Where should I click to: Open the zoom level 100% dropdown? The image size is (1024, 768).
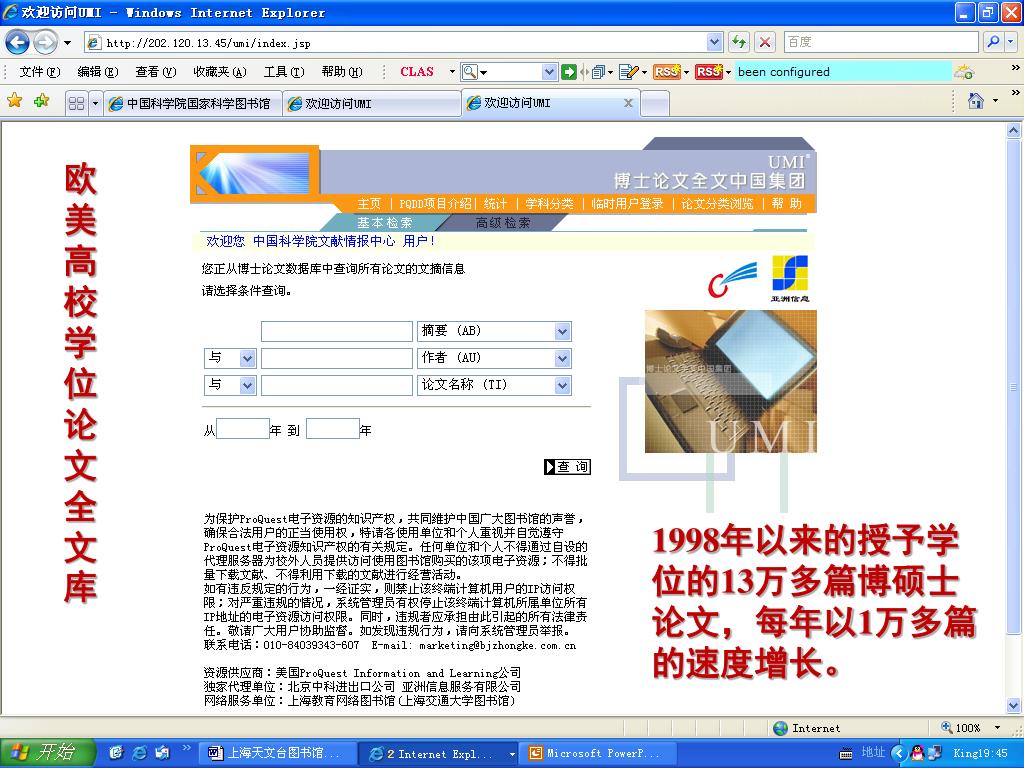[x=997, y=728]
